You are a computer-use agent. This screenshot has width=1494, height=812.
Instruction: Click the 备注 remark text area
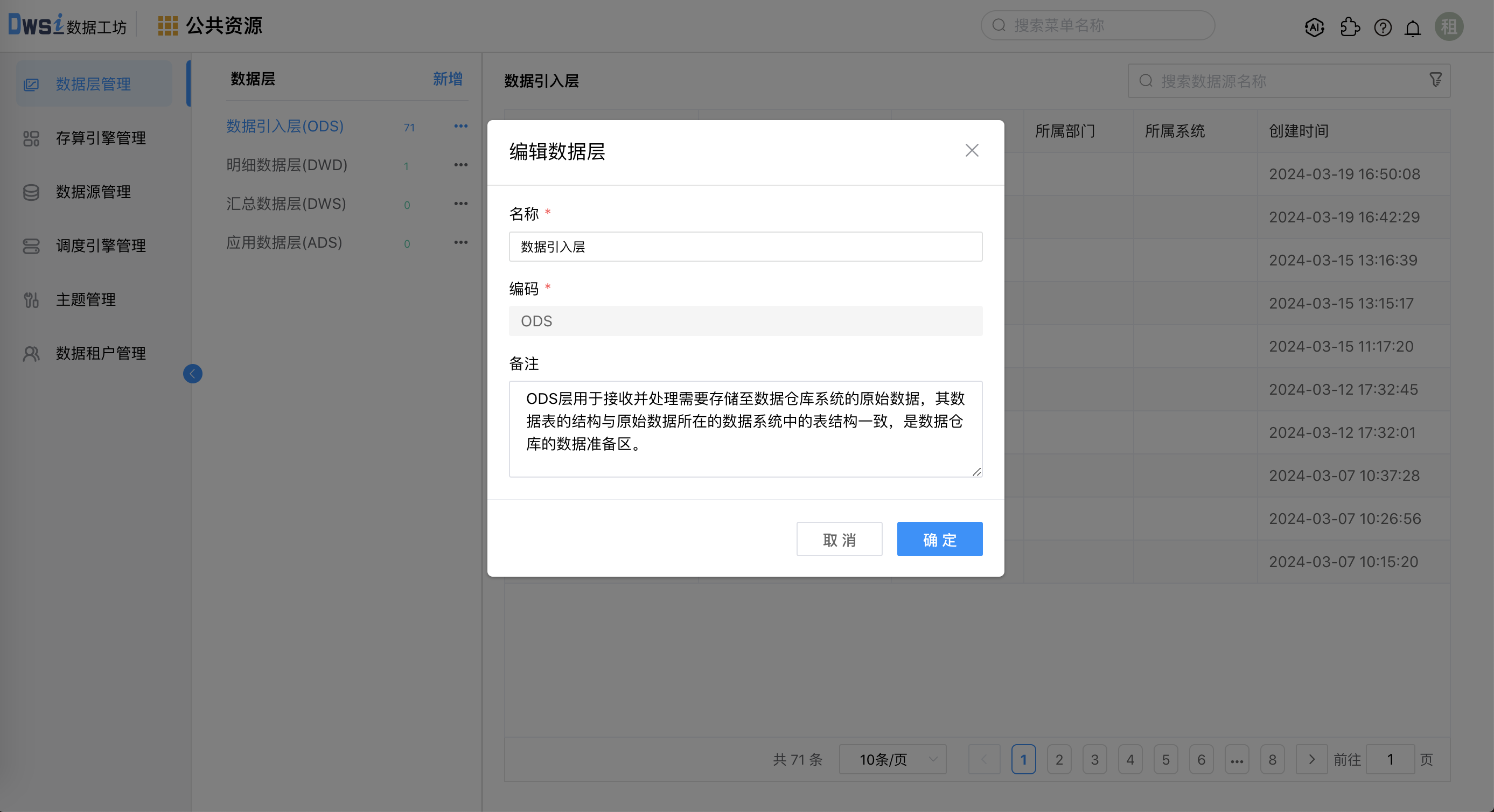pyautogui.click(x=745, y=429)
